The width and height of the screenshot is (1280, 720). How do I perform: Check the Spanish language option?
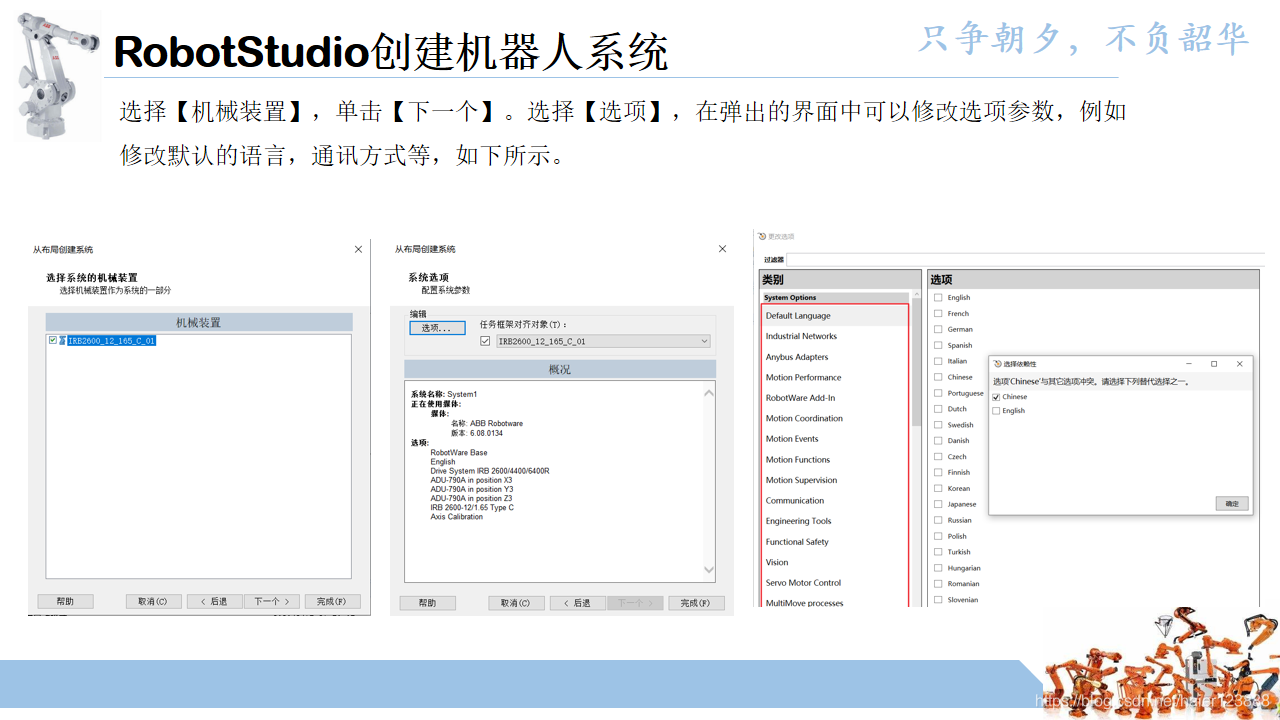coord(938,345)
